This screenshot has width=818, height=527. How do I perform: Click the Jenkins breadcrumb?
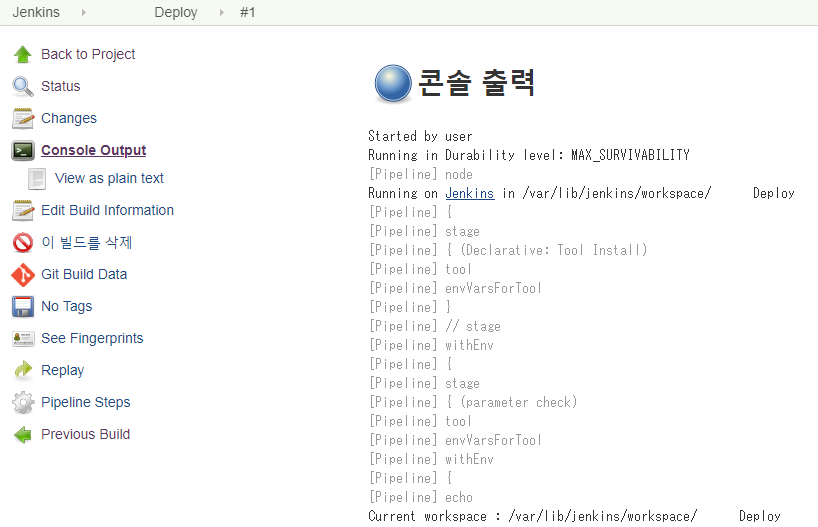coord(36,12)
